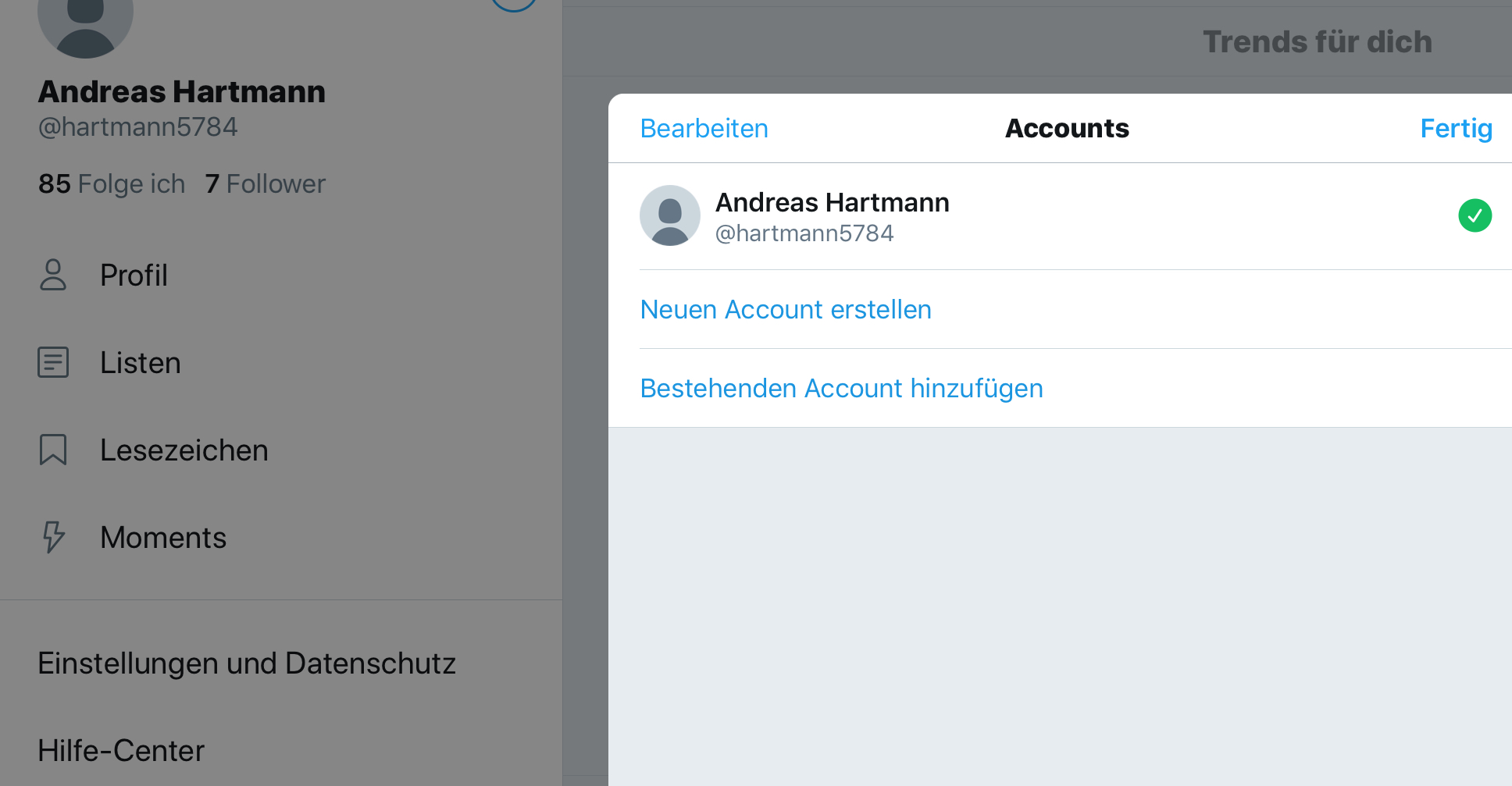
Task: Click Bestehenden Account hinzufügen
Action: coord(840,388)
